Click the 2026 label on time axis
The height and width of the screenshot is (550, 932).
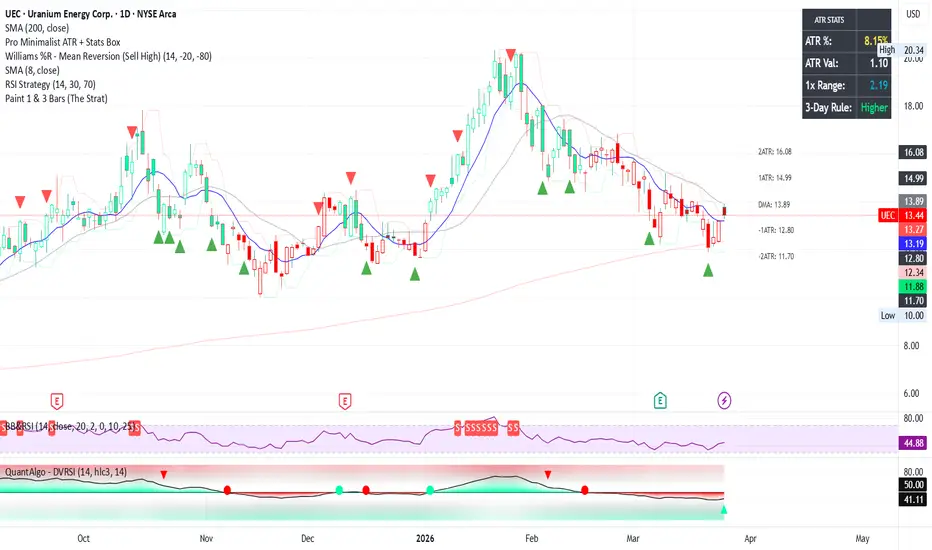coord(425,538)
